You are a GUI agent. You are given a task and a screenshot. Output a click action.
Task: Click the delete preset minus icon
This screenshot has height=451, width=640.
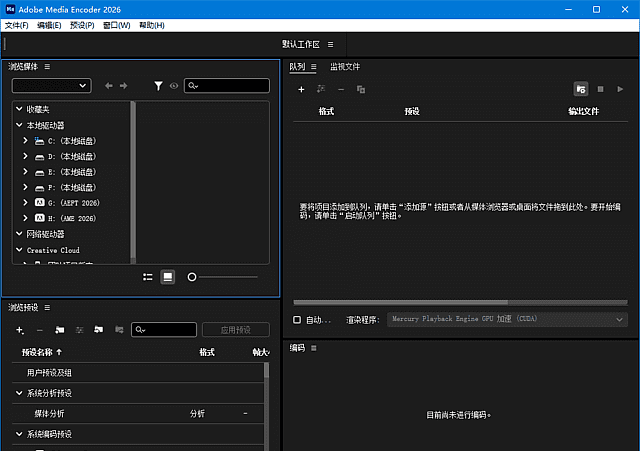40,330
